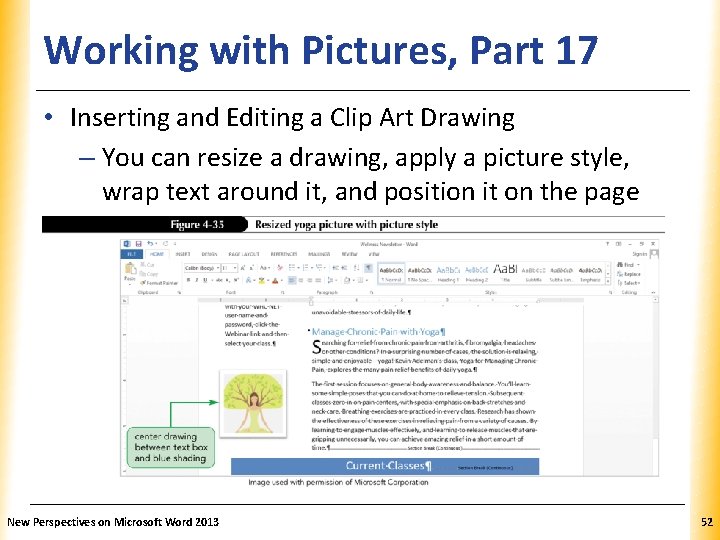The width and height of the screenshot is (720, 540).
Task: Align text to the right
Action: [x=309, y=280]
